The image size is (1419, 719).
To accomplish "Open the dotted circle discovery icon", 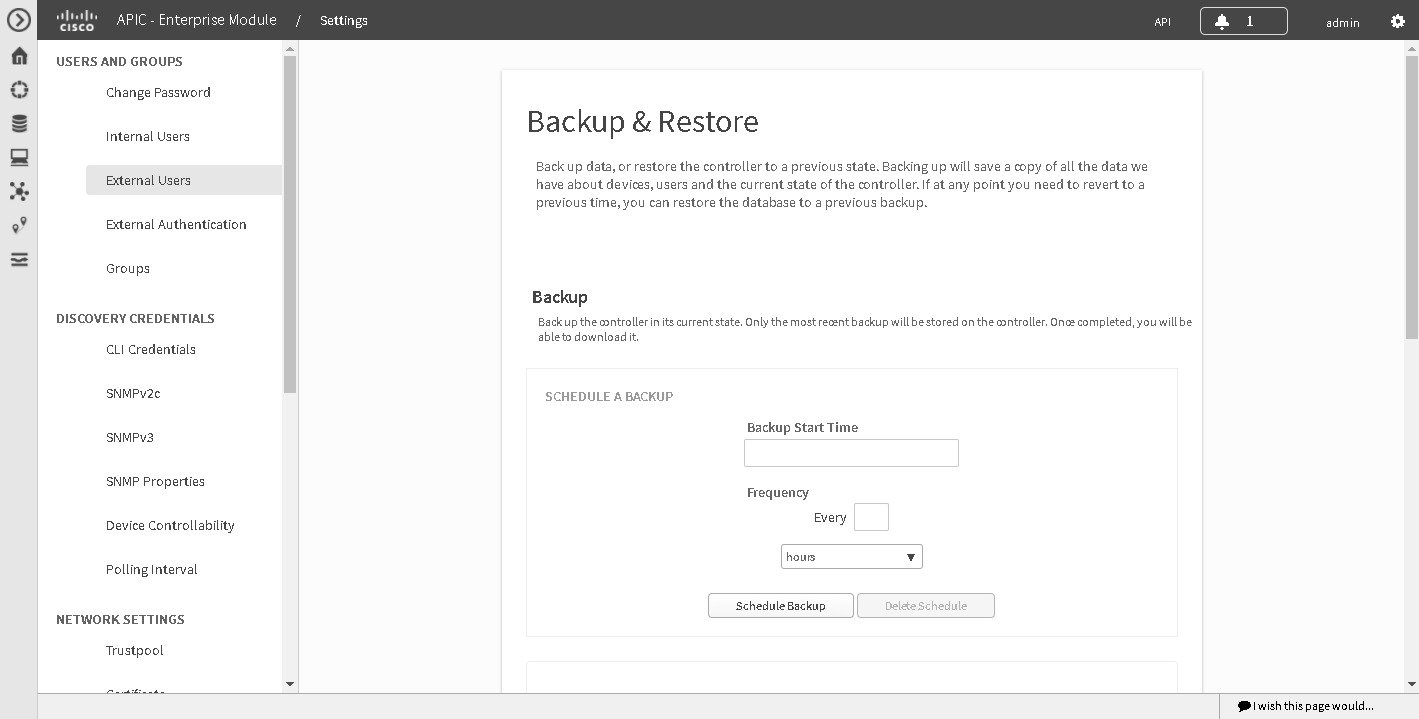I will [x=19, y=90].
